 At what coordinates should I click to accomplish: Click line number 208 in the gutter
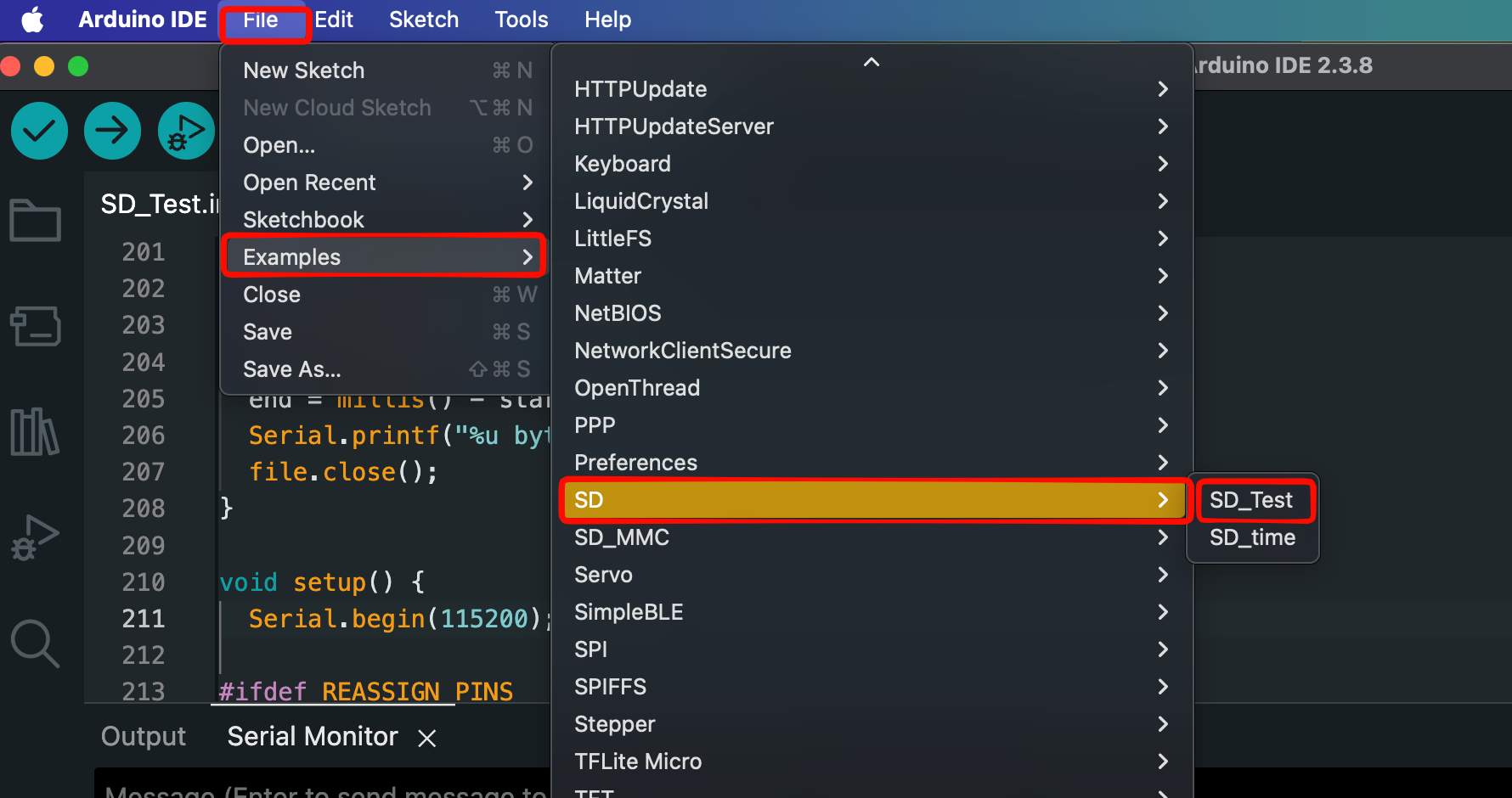144,509
